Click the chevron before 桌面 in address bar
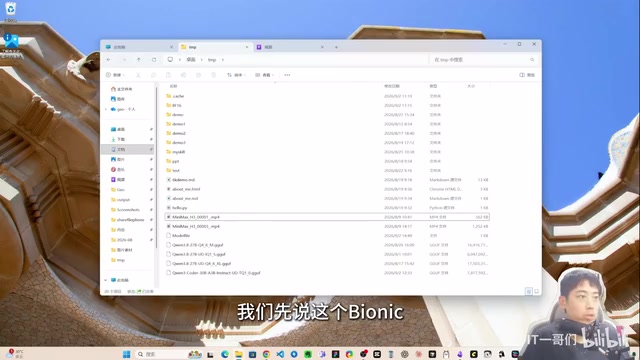 click(x=180, y=60)
